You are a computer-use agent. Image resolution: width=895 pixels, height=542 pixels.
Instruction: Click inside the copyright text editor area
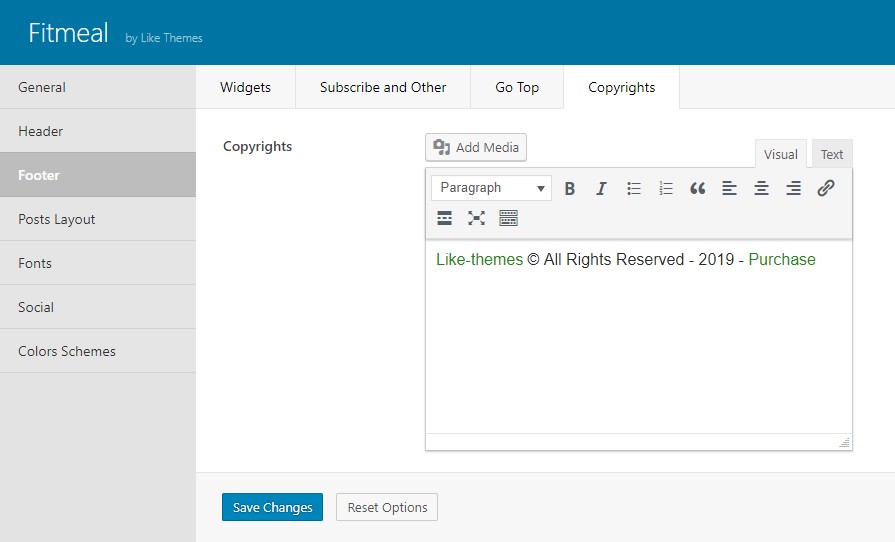[639, 337]
